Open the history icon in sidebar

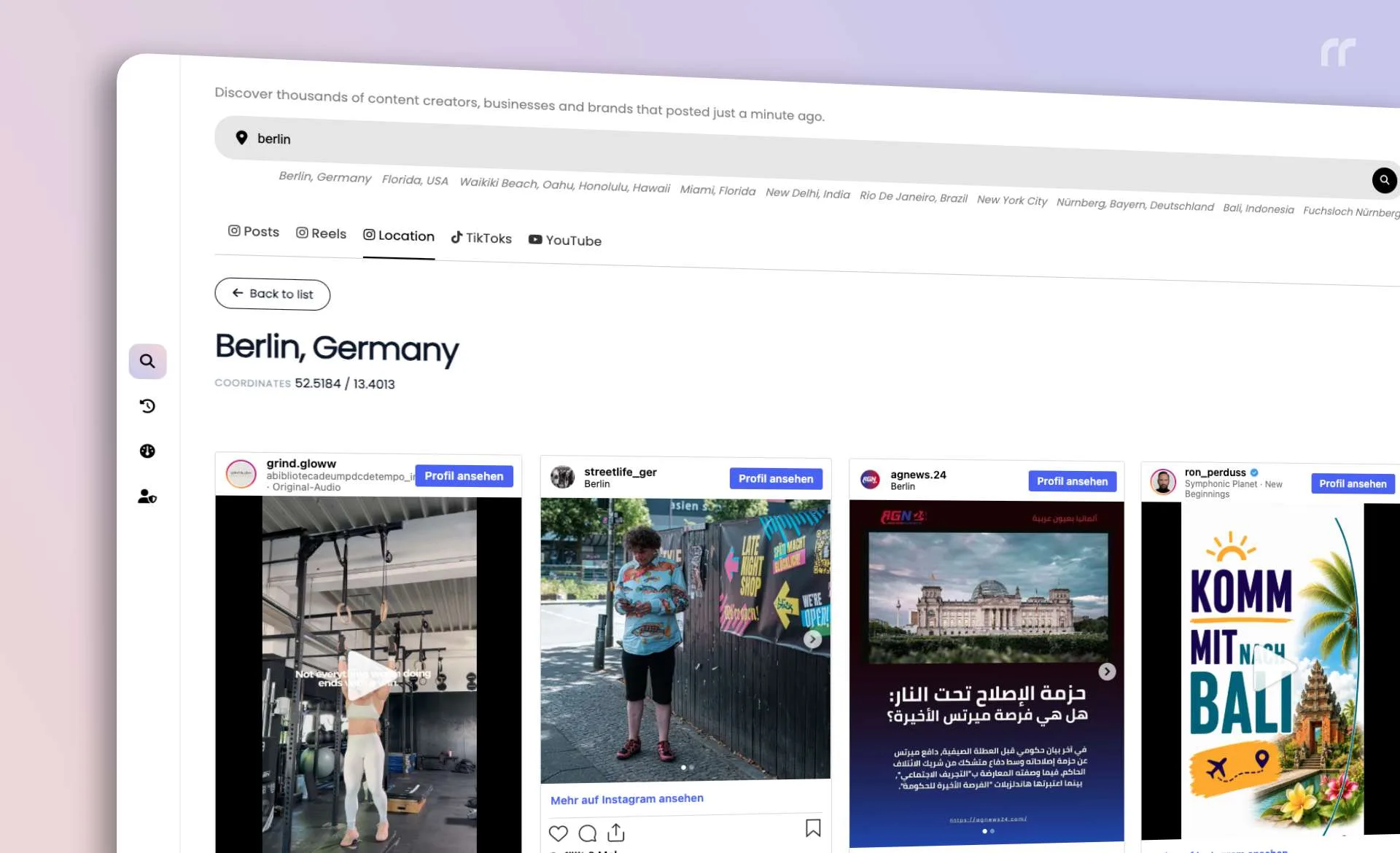click(147, 406)
